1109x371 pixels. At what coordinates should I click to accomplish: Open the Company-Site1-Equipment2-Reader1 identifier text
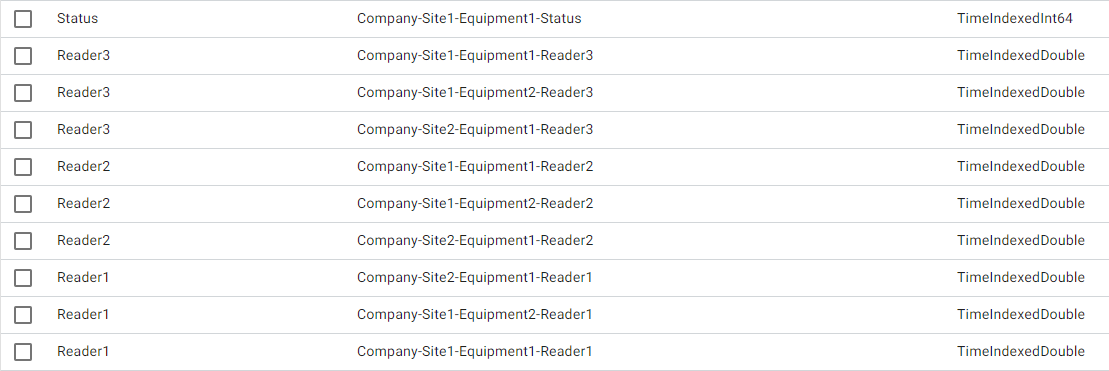[x=475, y=314]
